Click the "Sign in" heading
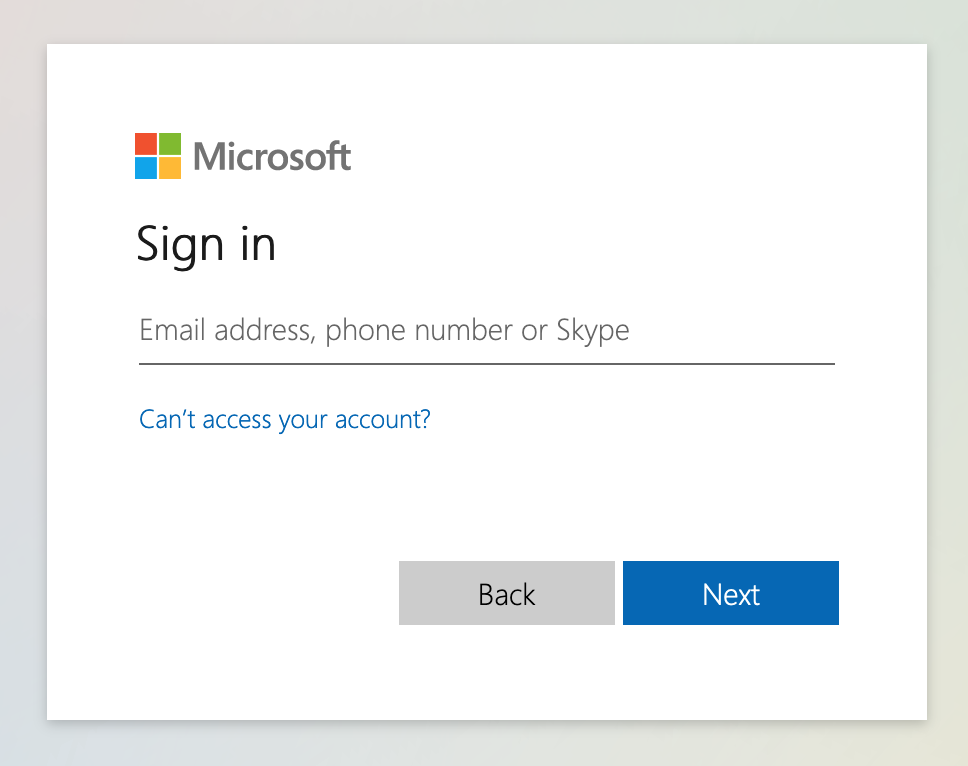 (x=206, y=244)
